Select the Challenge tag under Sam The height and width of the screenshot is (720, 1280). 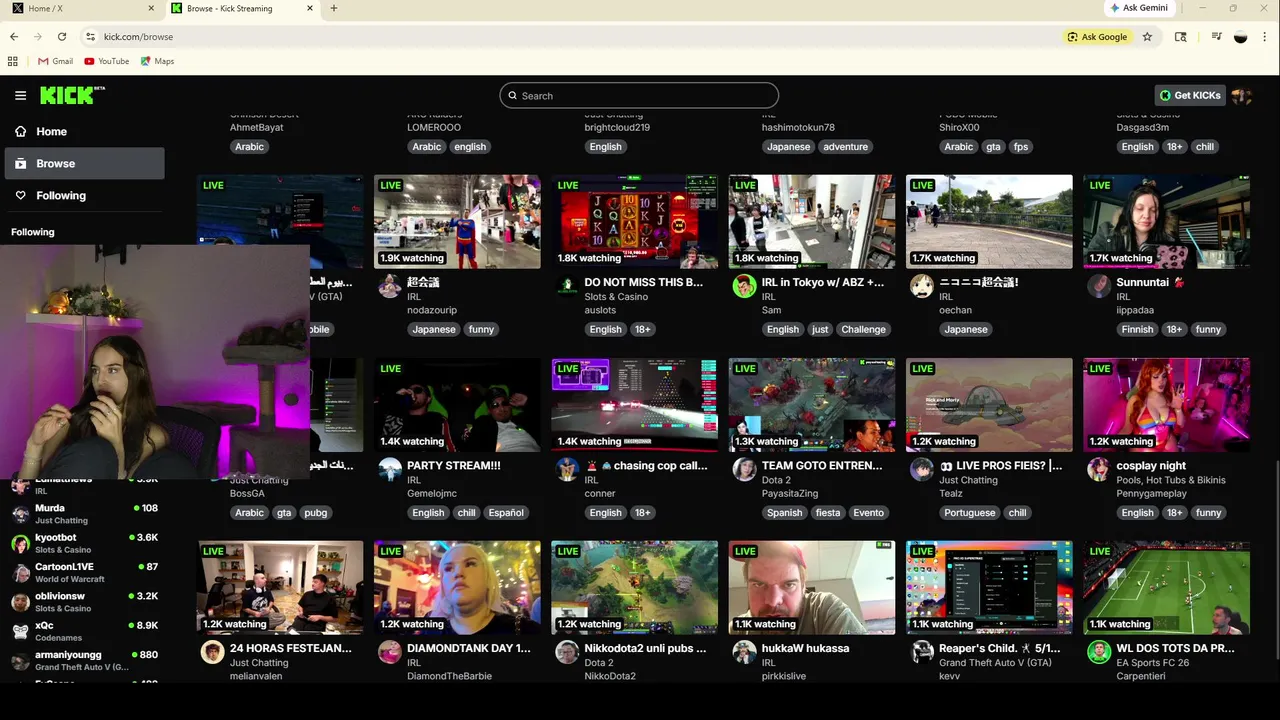pos(863,329)
